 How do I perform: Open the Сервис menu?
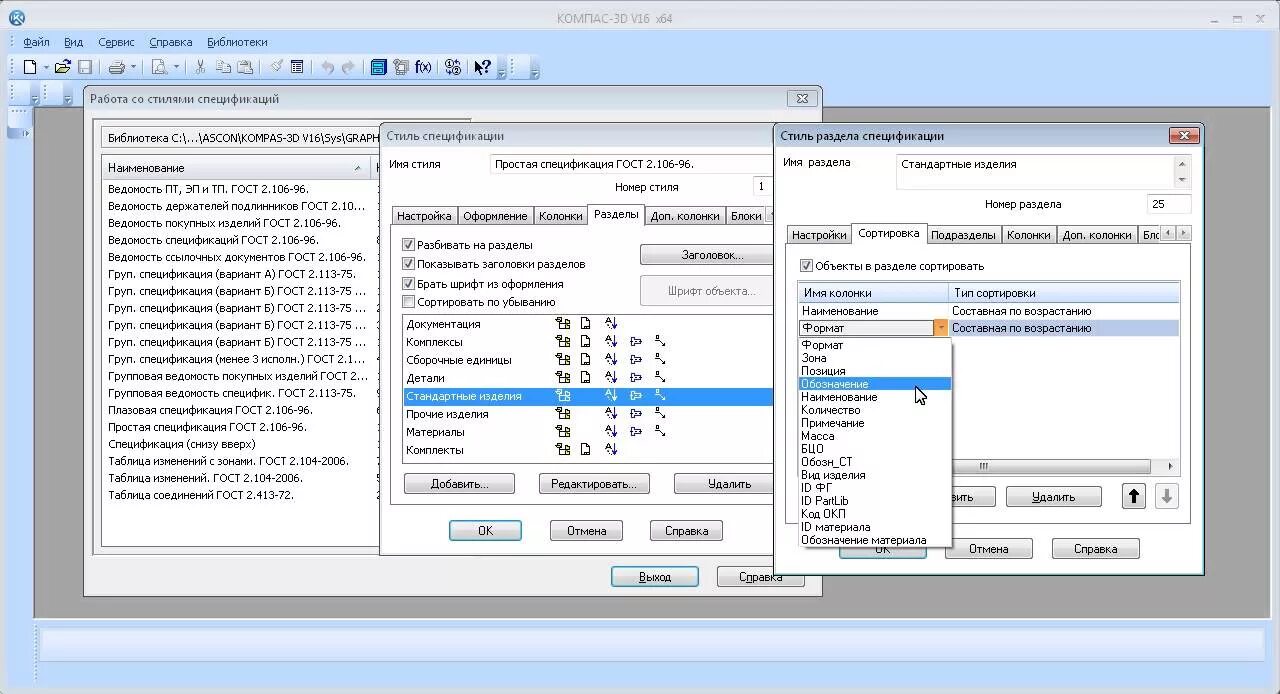[x=116, y=42]
